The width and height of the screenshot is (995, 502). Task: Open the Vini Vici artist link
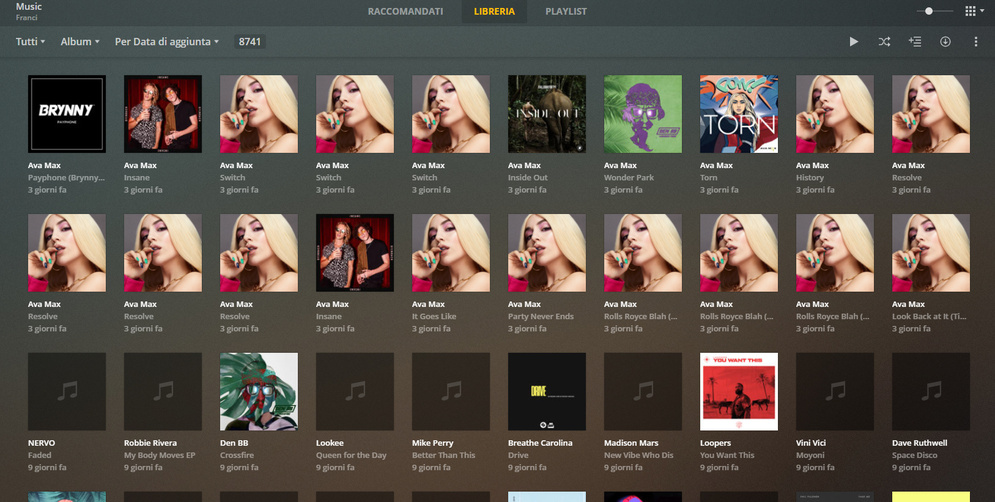coord(811,443)
